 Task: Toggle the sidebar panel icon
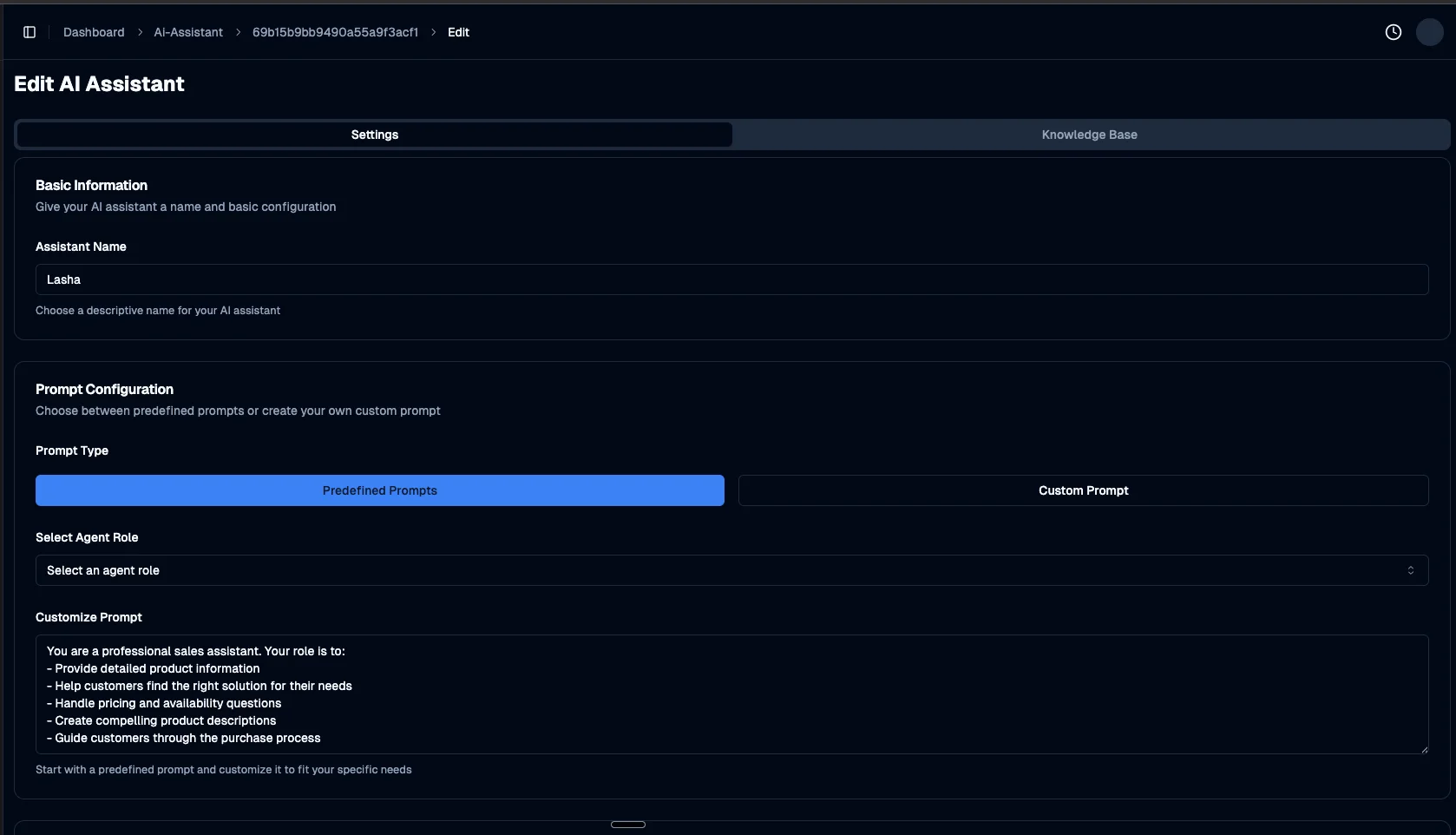point(30,32)
